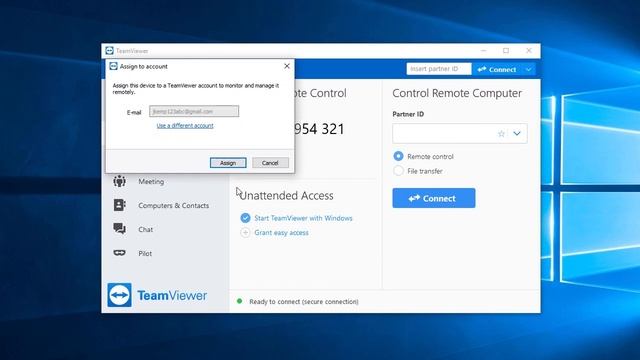Open the Grant easy access link
Screen dimensions: 640x360
coord(281,233)
